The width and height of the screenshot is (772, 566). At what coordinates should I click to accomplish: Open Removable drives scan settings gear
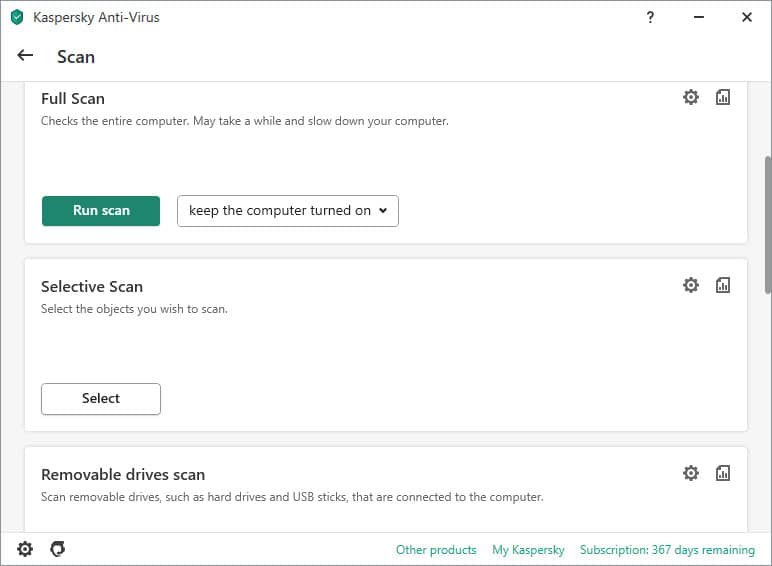pos(691,473)
